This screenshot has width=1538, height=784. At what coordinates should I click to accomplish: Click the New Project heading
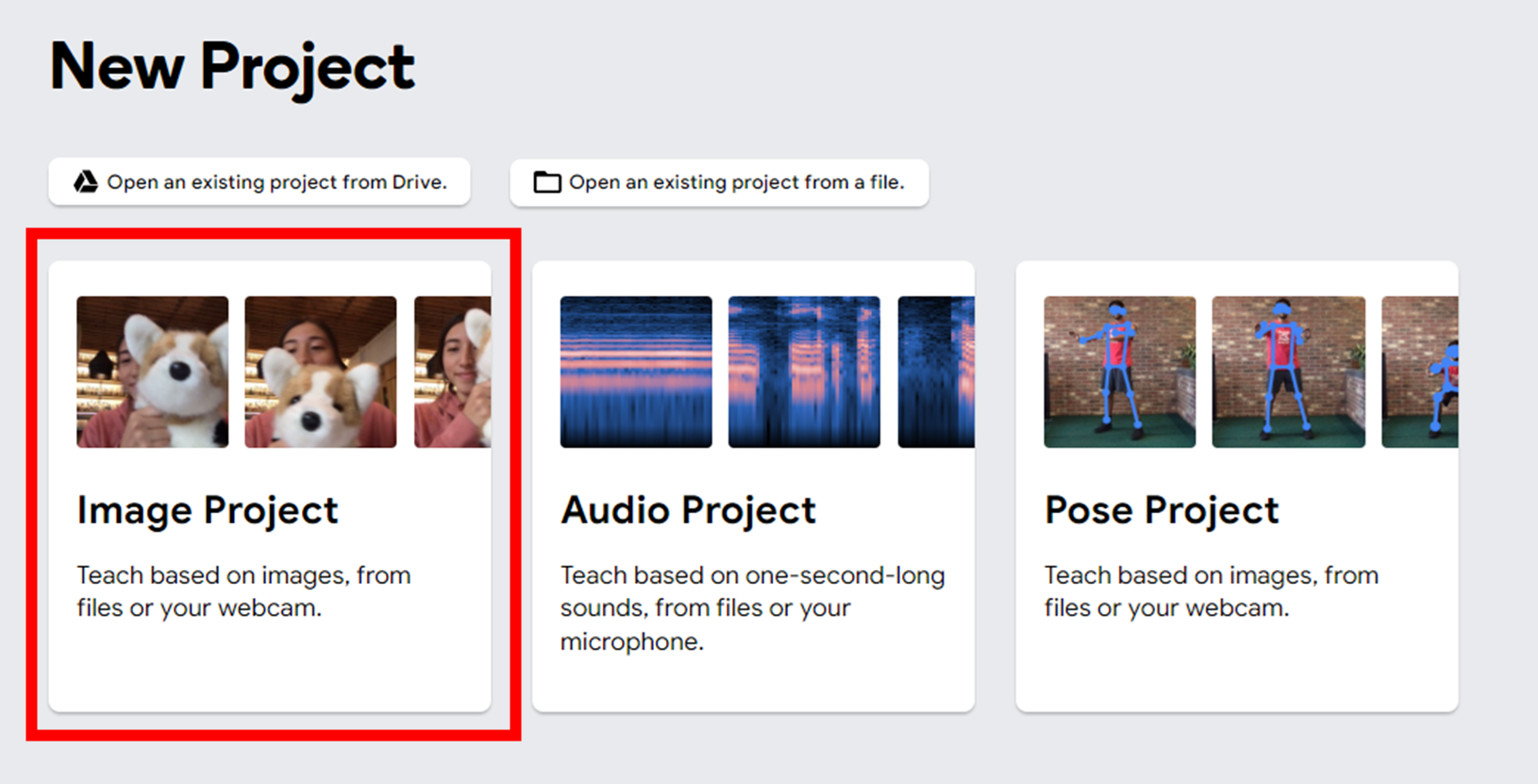232,68
